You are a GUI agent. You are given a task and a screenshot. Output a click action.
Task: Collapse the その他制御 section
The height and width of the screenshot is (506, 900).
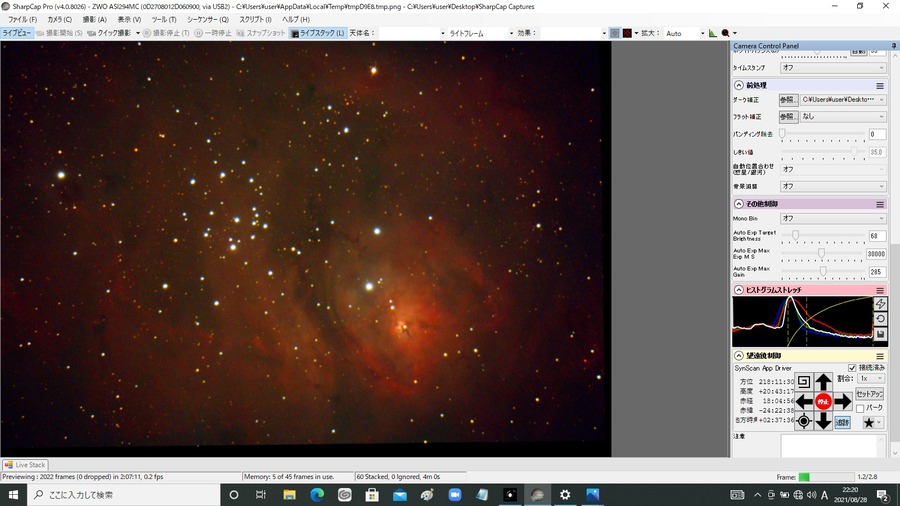point(739,204)
